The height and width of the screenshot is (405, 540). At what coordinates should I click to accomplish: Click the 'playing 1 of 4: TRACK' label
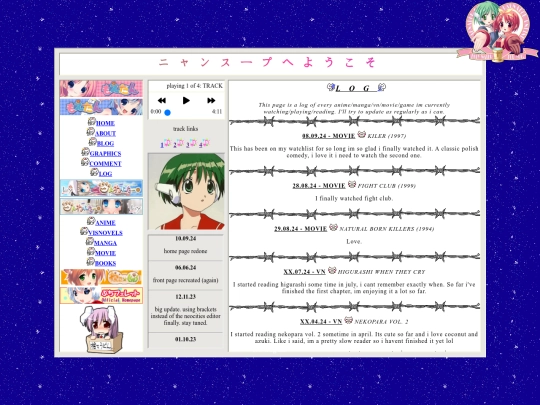point(195,86)
